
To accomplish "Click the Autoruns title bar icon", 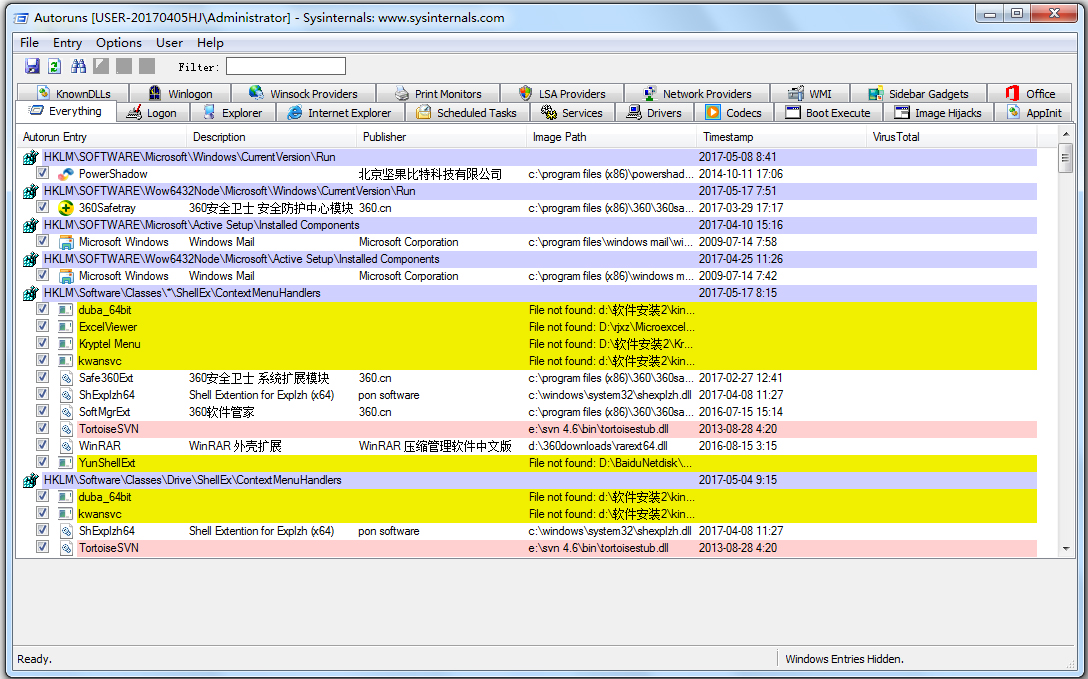I will pyautogui.click(x=22, y=18).
